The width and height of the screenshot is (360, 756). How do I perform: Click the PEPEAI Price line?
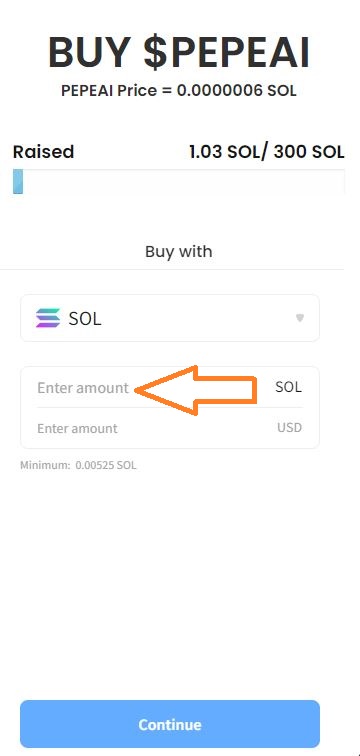[179, 91]
